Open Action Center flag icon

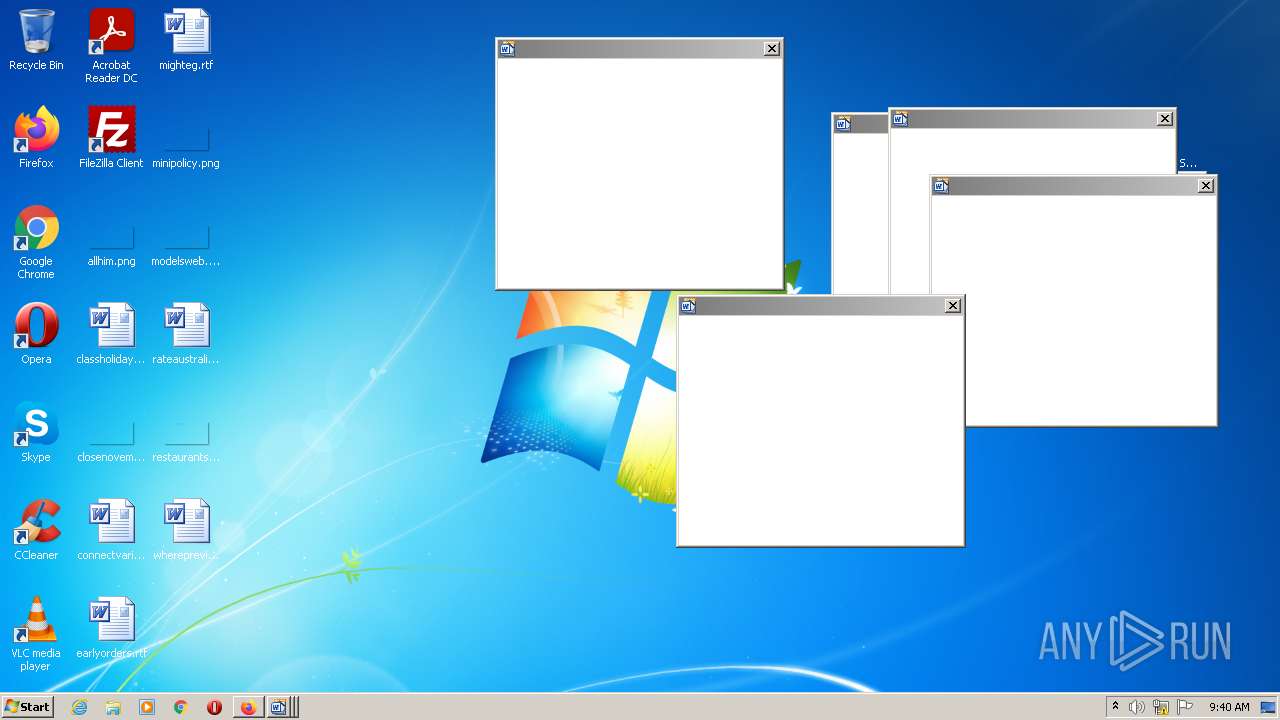click(x=1185, y=707)
